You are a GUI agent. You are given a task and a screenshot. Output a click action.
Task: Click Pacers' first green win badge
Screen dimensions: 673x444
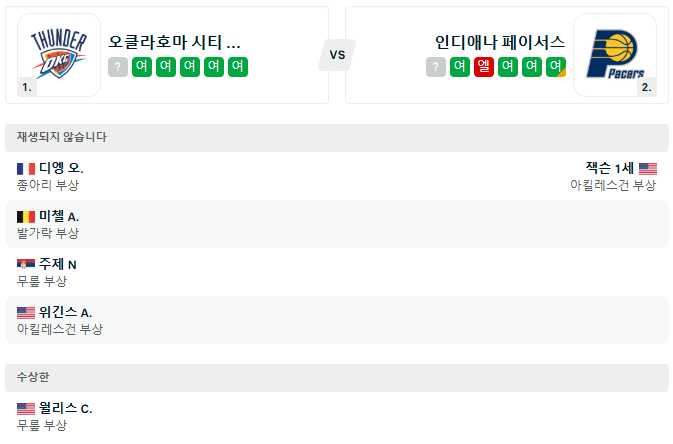click(x=460, y=67)
